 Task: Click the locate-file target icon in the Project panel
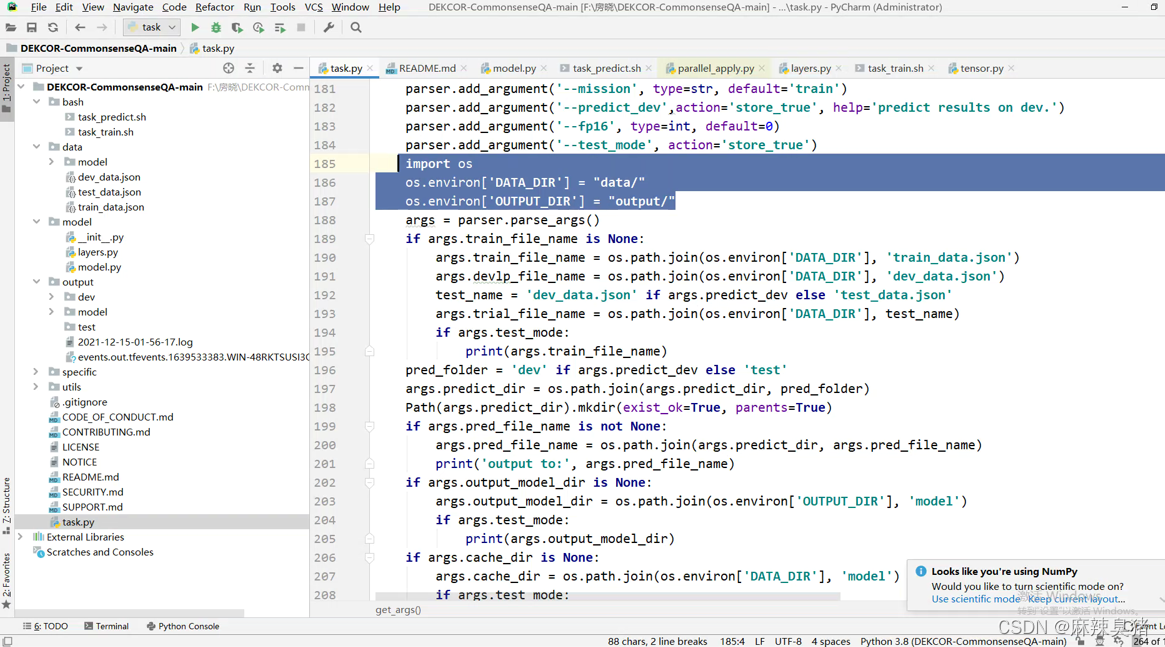click(228, 68)
